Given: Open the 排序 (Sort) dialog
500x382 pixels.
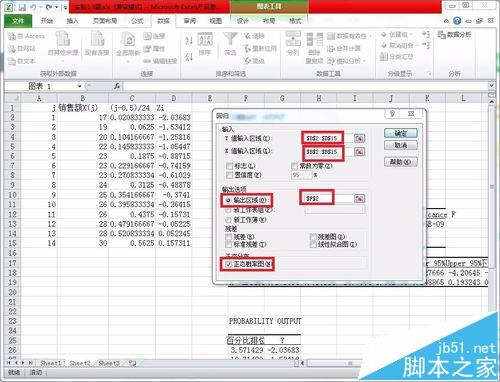Looking at the screenshot, I should (x=205, y=44).
